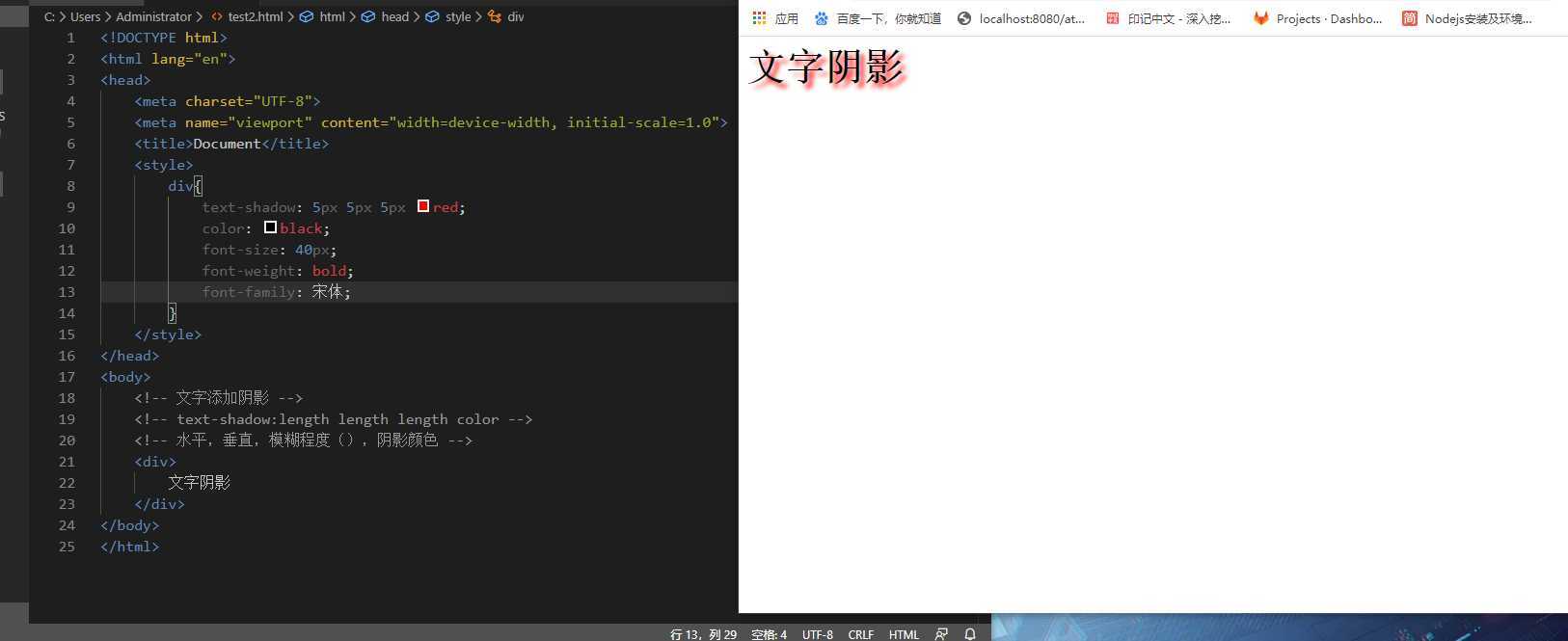The width and height of the screenshot is (1568, 641).
Task: Click the bold value on line 12
Action: click(x=329, y=271)
